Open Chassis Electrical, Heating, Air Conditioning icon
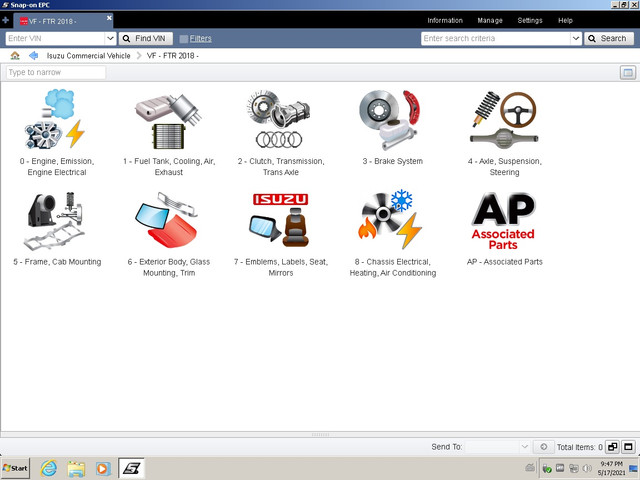The width and height of the screenshot is (640, 480). click(x=391, y=219)
